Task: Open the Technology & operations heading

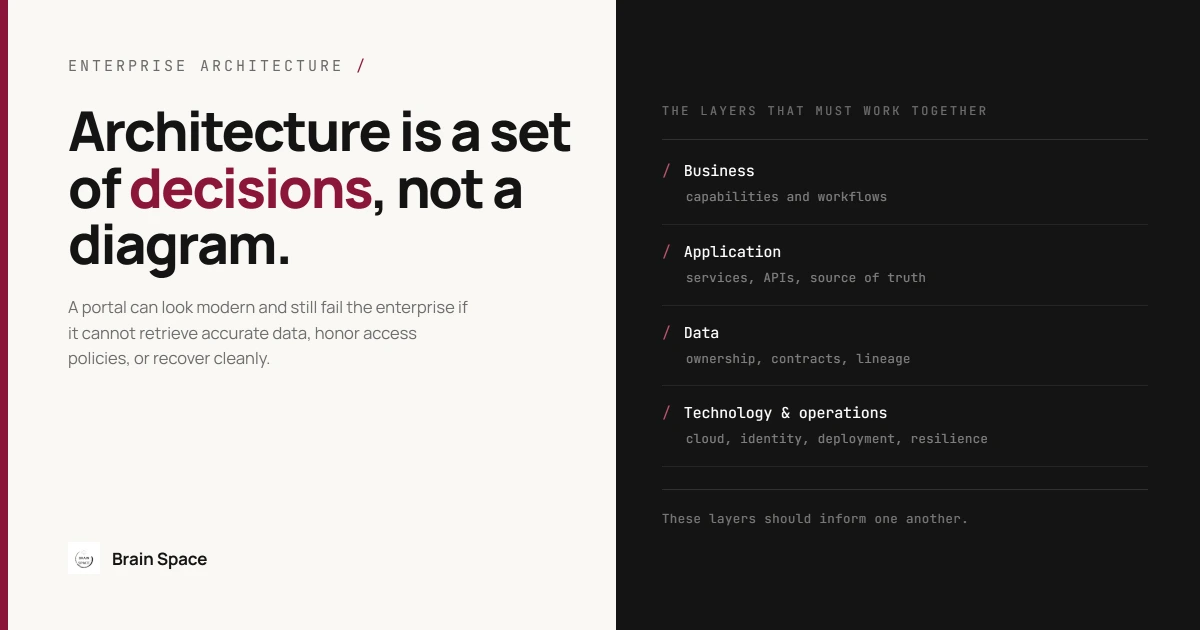Action: point(785,413)
